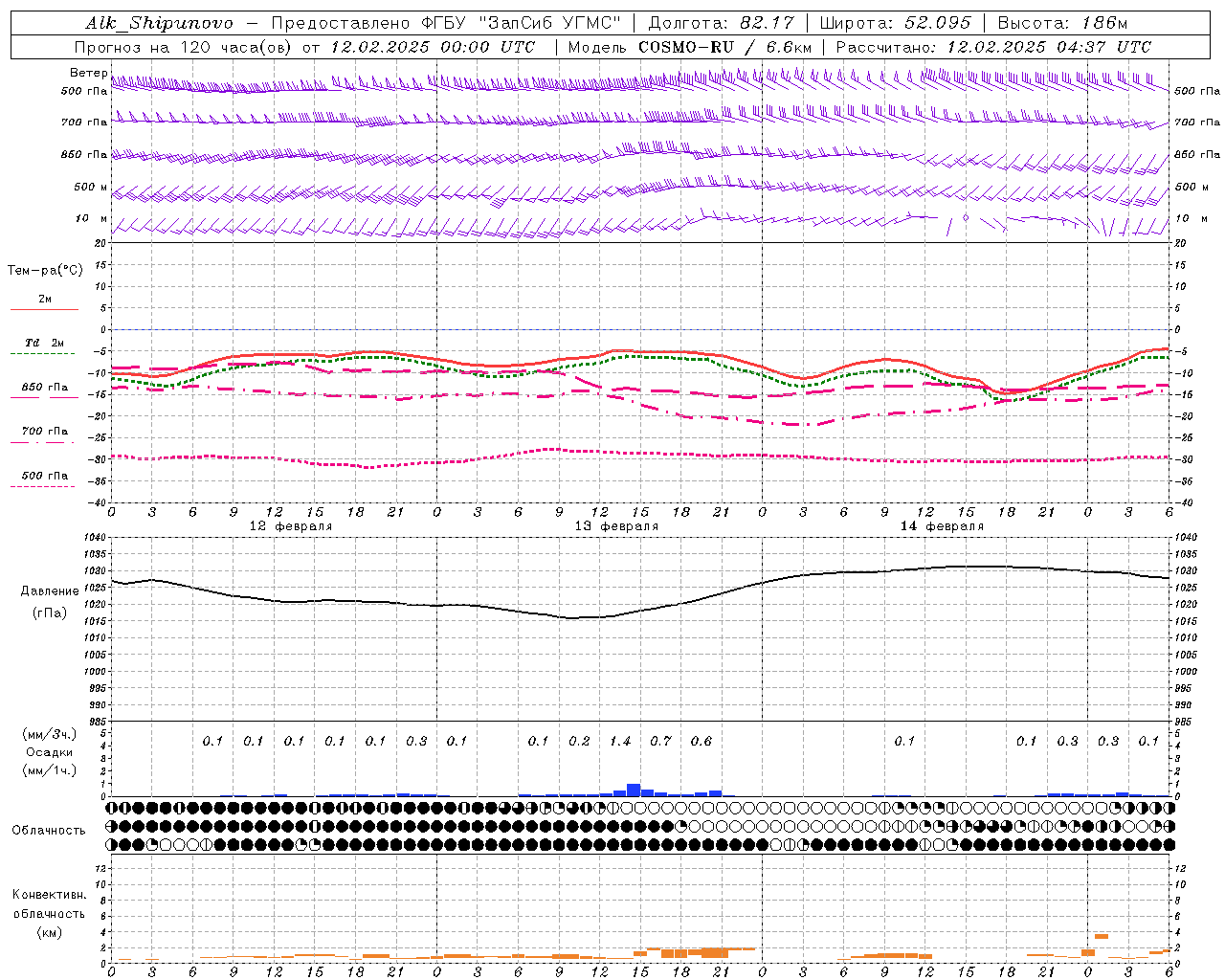Image resolution: width=1225 pixels, height=980 pixels.
Task: Click the "Конвективн." convective cloud label
Action: point(49,896)
